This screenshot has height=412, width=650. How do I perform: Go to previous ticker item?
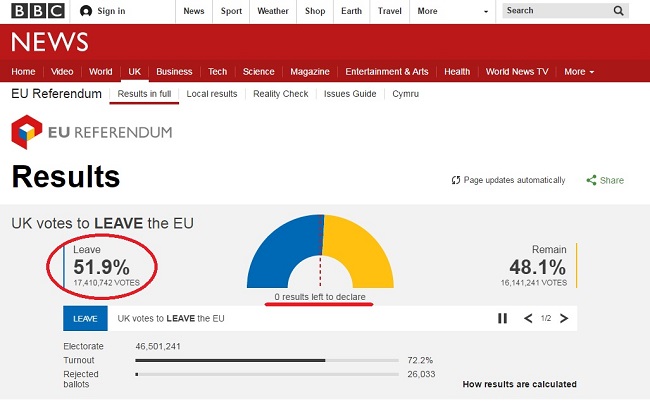tap(529, 318)
